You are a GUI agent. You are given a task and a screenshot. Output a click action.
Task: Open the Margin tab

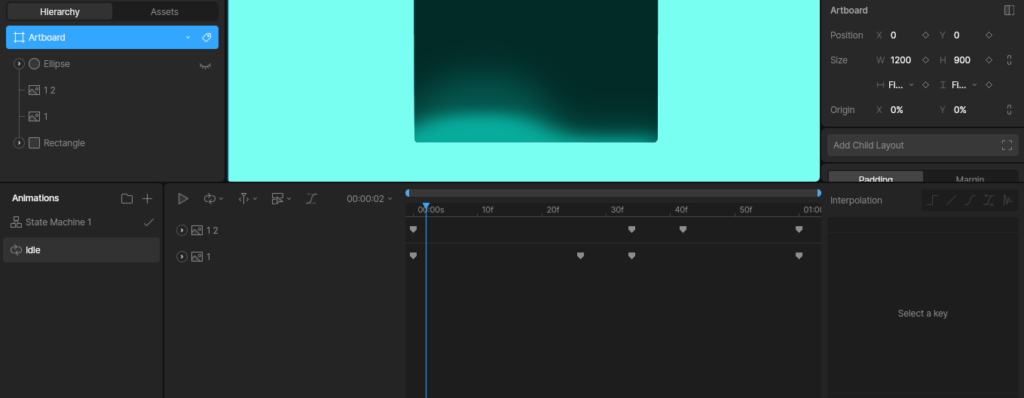click(970, 179)
